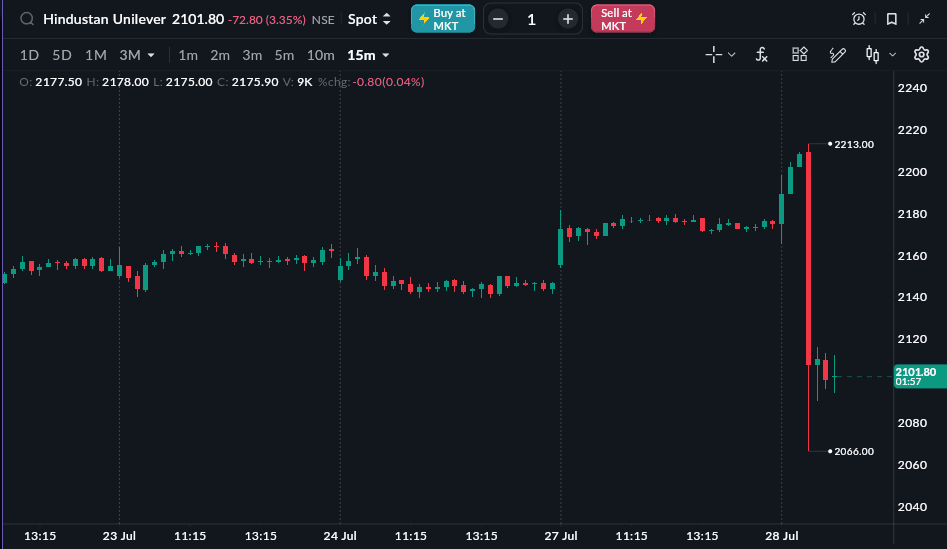Screen dimensions: 947x549
Task: Open the Spot segment dropdown
Action: [x=369, y=19]
